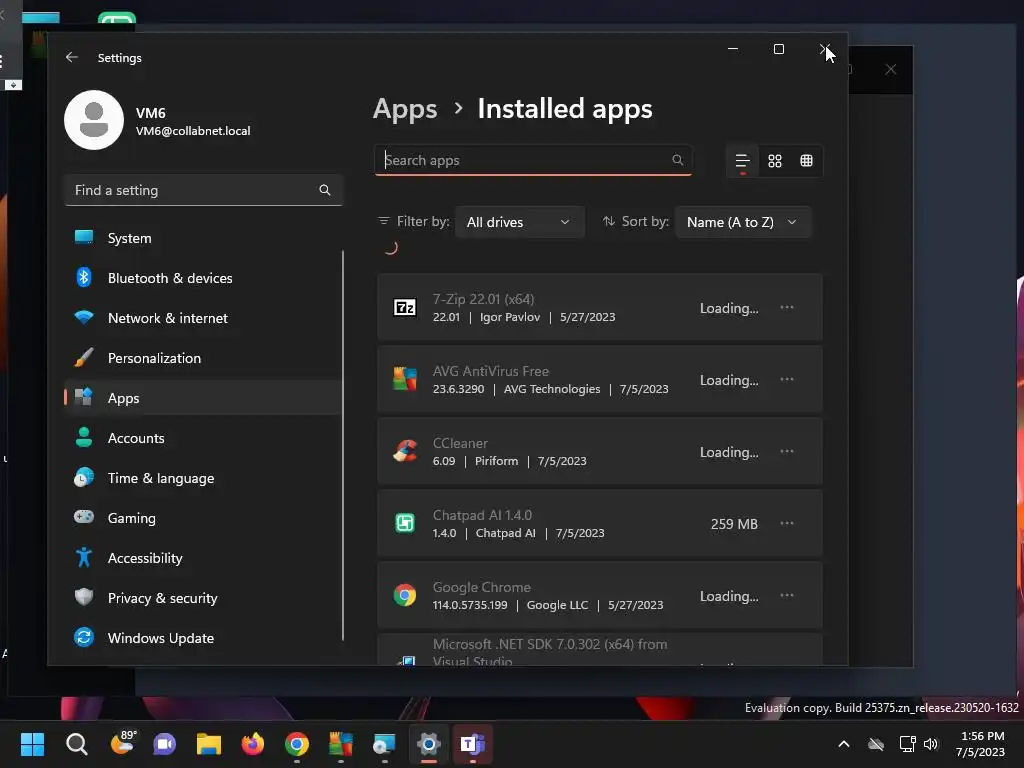This screenshot has width=1024, height=768.
Task: Open Privacy & security settings
Action: tap(203, 598)
